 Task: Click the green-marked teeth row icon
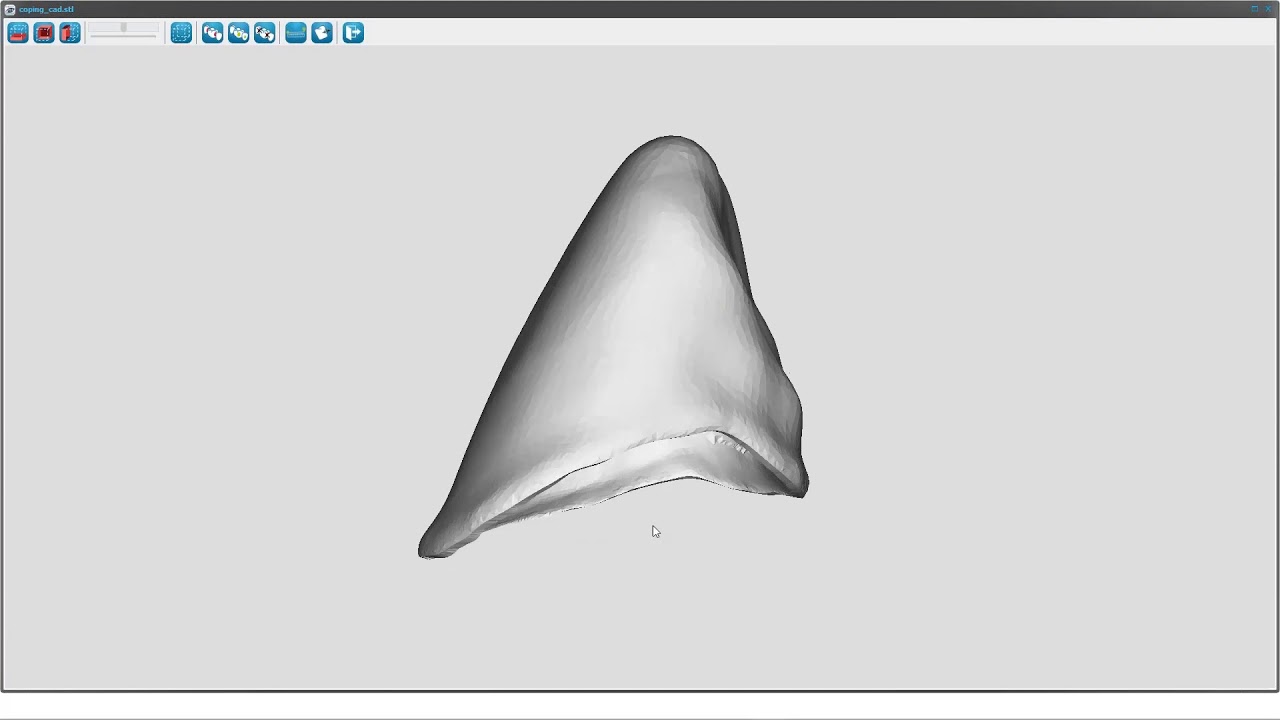[x=239, y=33]
